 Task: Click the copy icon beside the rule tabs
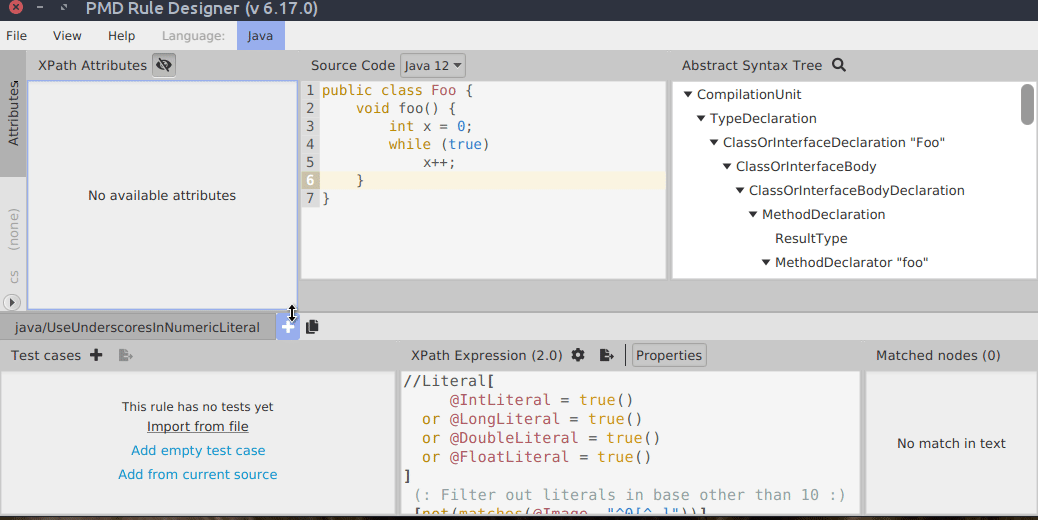[312, 326]
